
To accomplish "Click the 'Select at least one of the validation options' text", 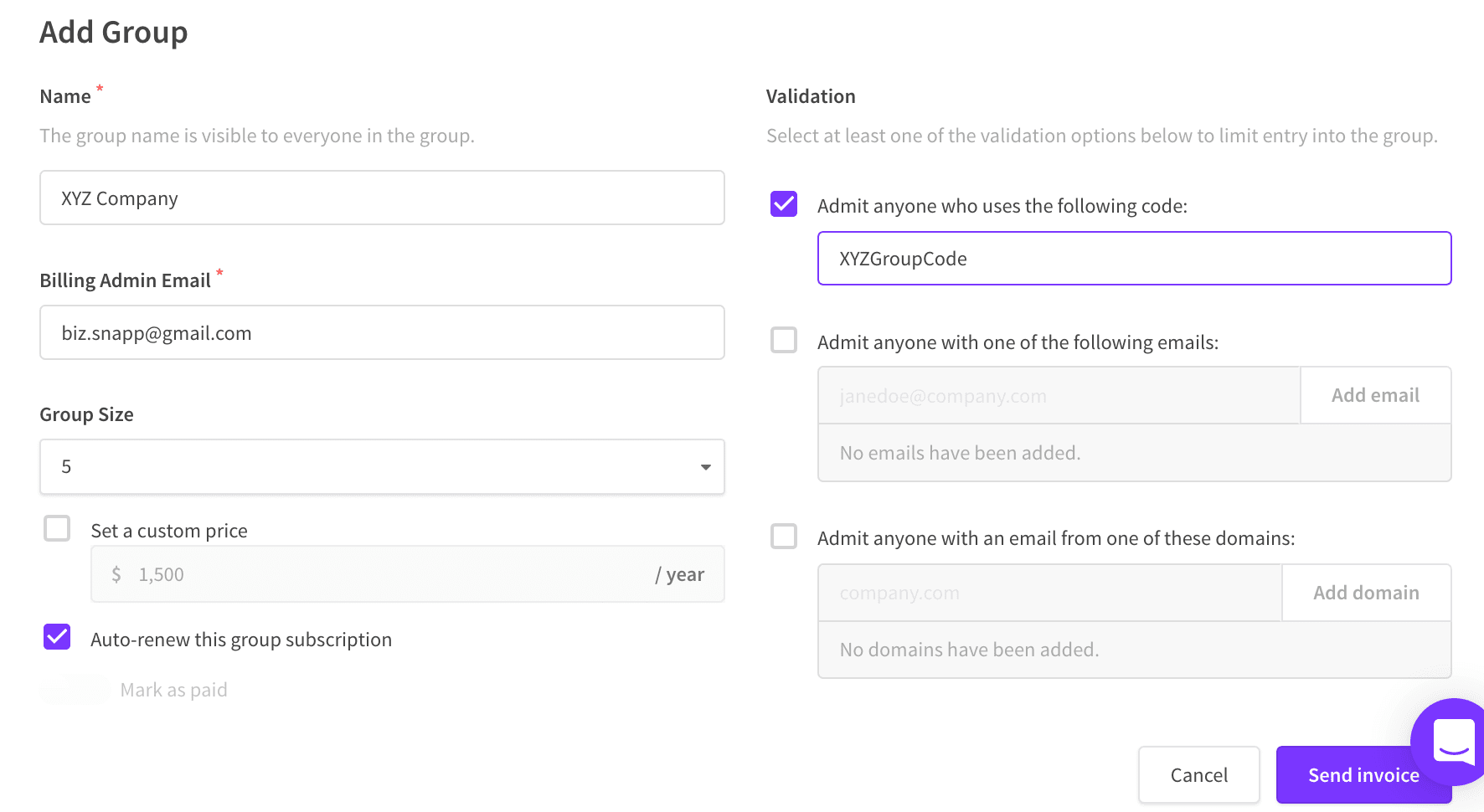I will tap(1102, 136).
